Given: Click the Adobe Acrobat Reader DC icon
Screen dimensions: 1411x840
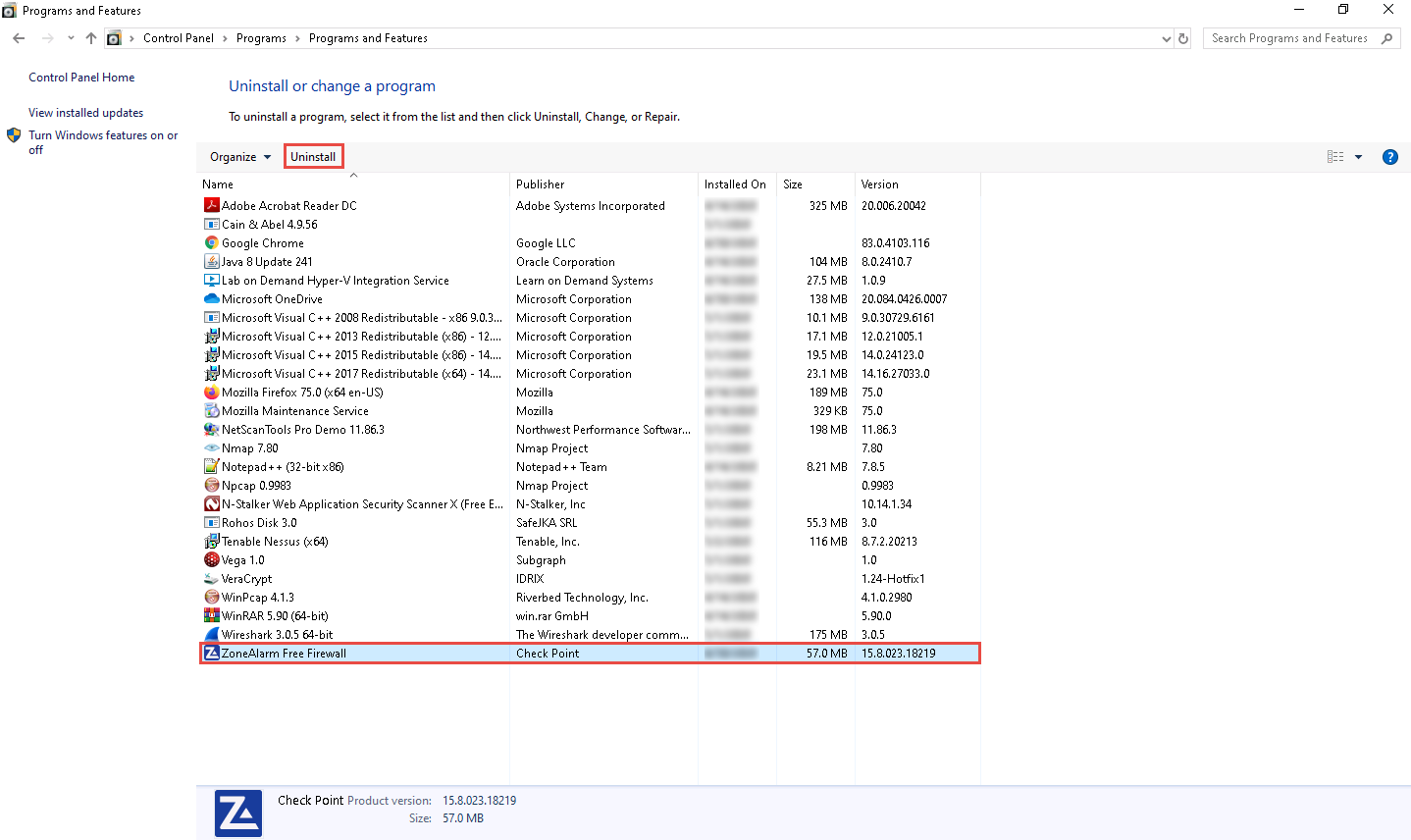Looking at the screenshot, I should click(211, 205).
